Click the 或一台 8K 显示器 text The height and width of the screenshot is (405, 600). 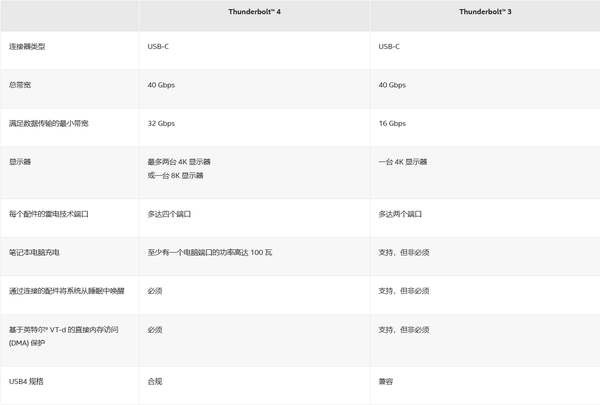[x=175, y=175]
